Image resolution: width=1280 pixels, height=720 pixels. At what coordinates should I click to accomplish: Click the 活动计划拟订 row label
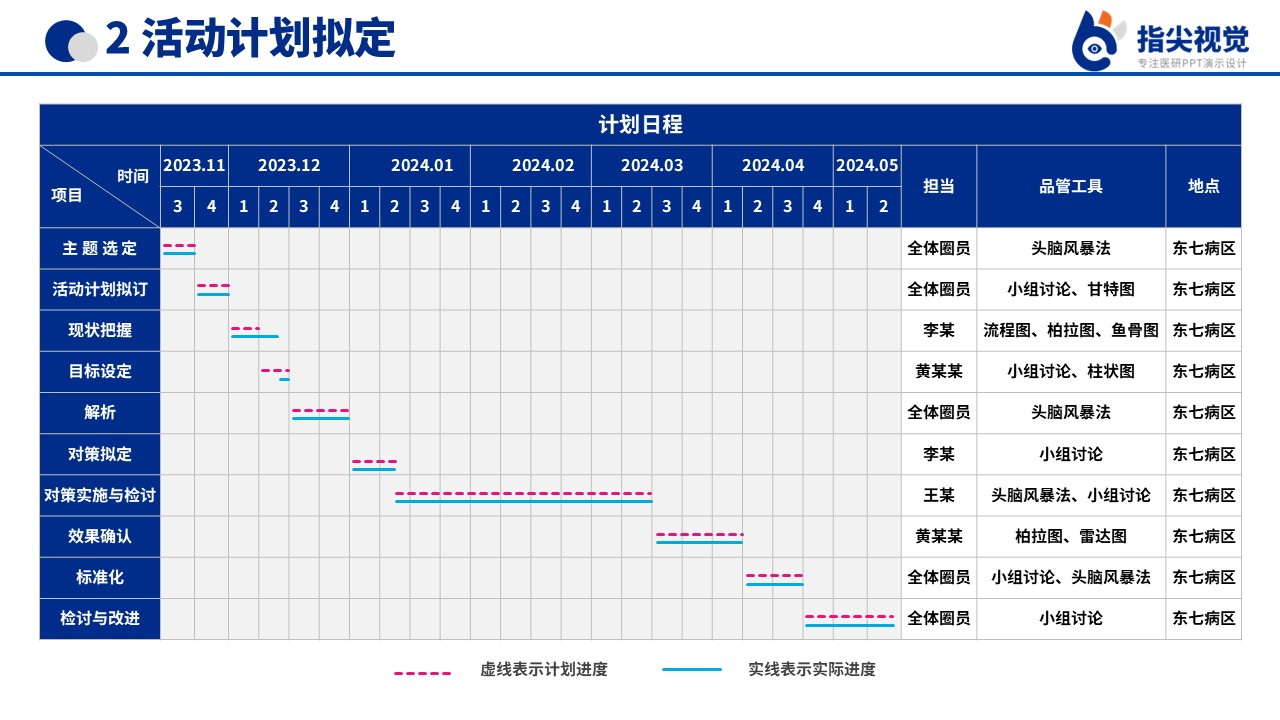click(x=100, y=289)
